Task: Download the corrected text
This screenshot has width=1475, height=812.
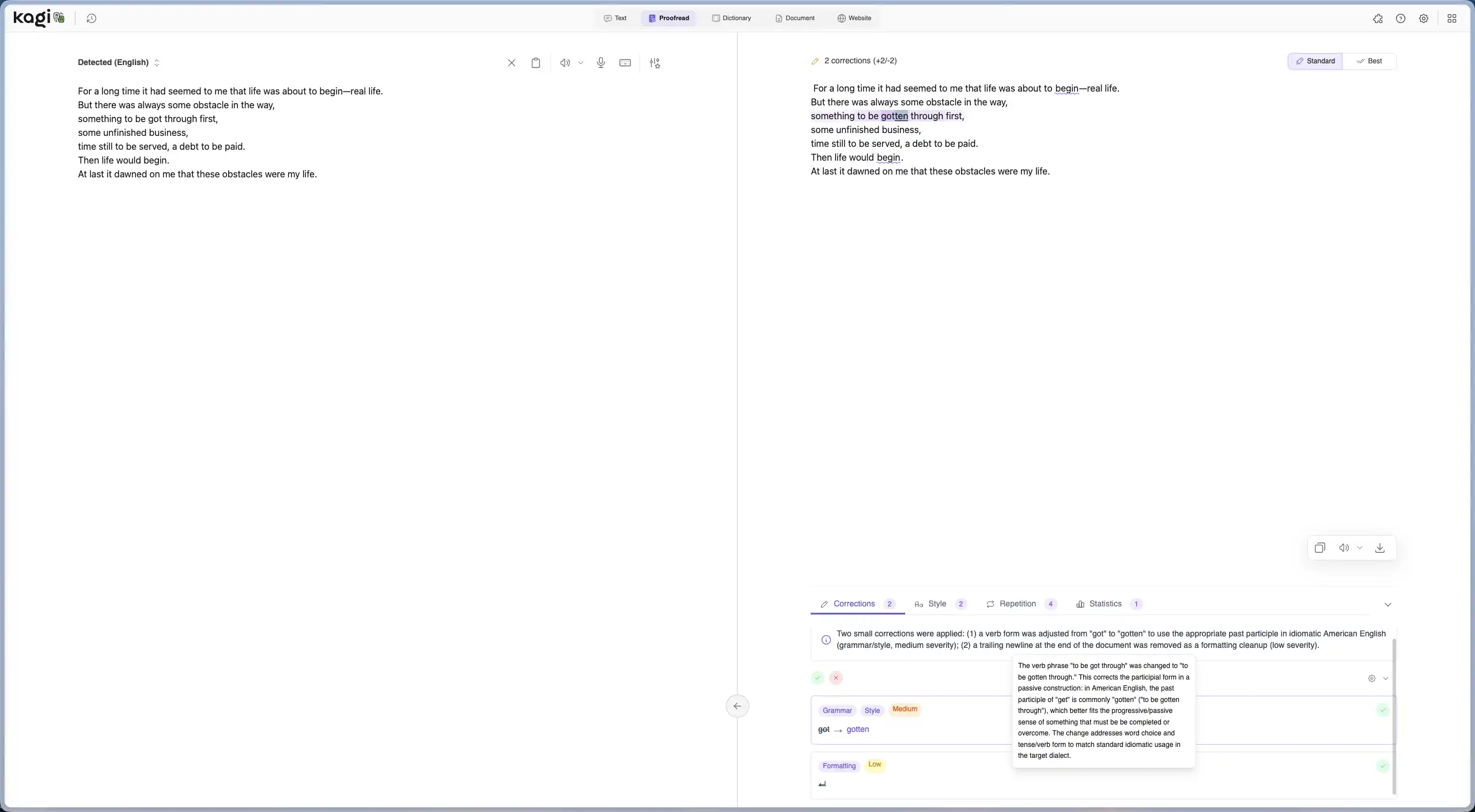Action: [1379, 548]
